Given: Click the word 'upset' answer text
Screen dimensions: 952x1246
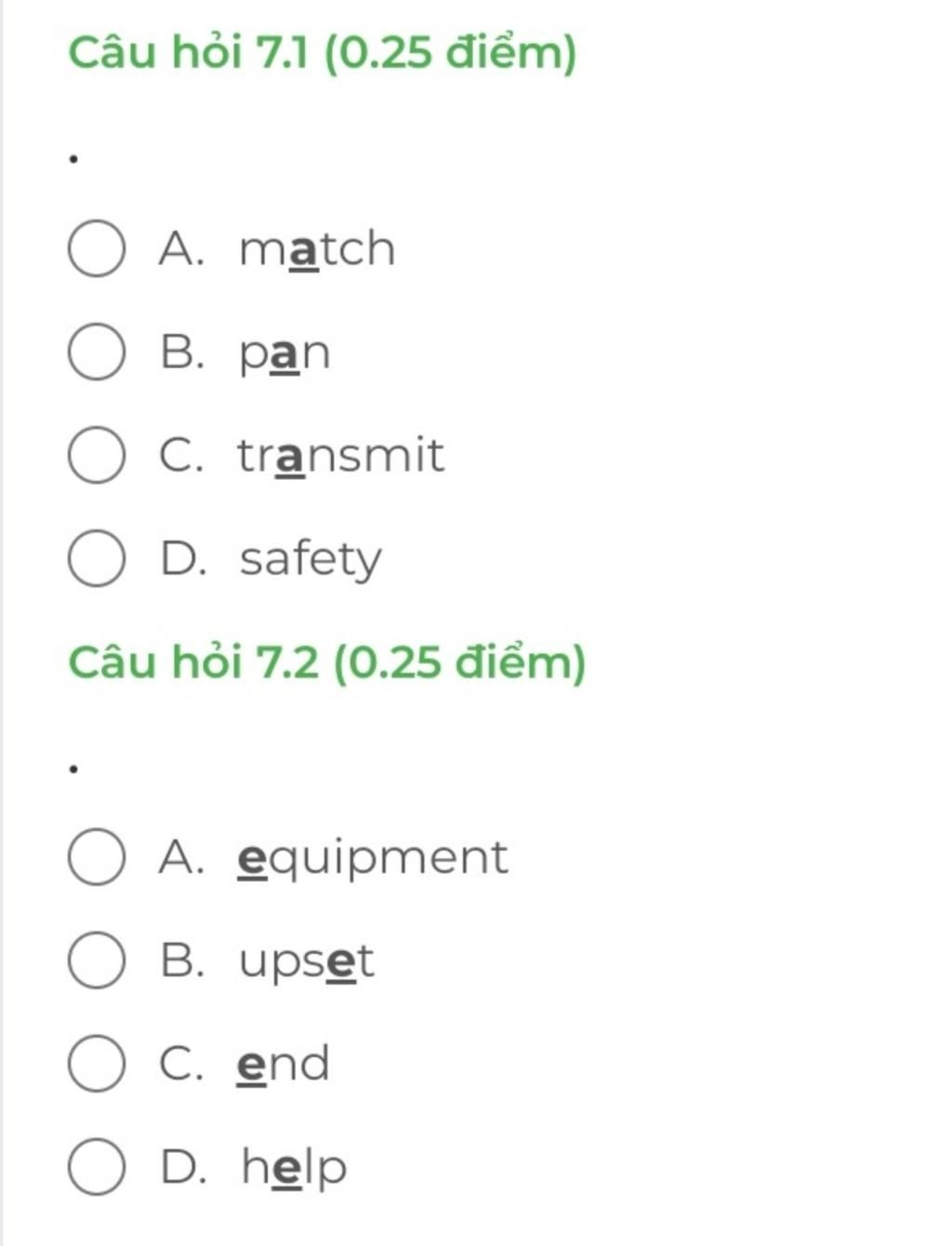Looking at the screenshot, I should 306,962.
